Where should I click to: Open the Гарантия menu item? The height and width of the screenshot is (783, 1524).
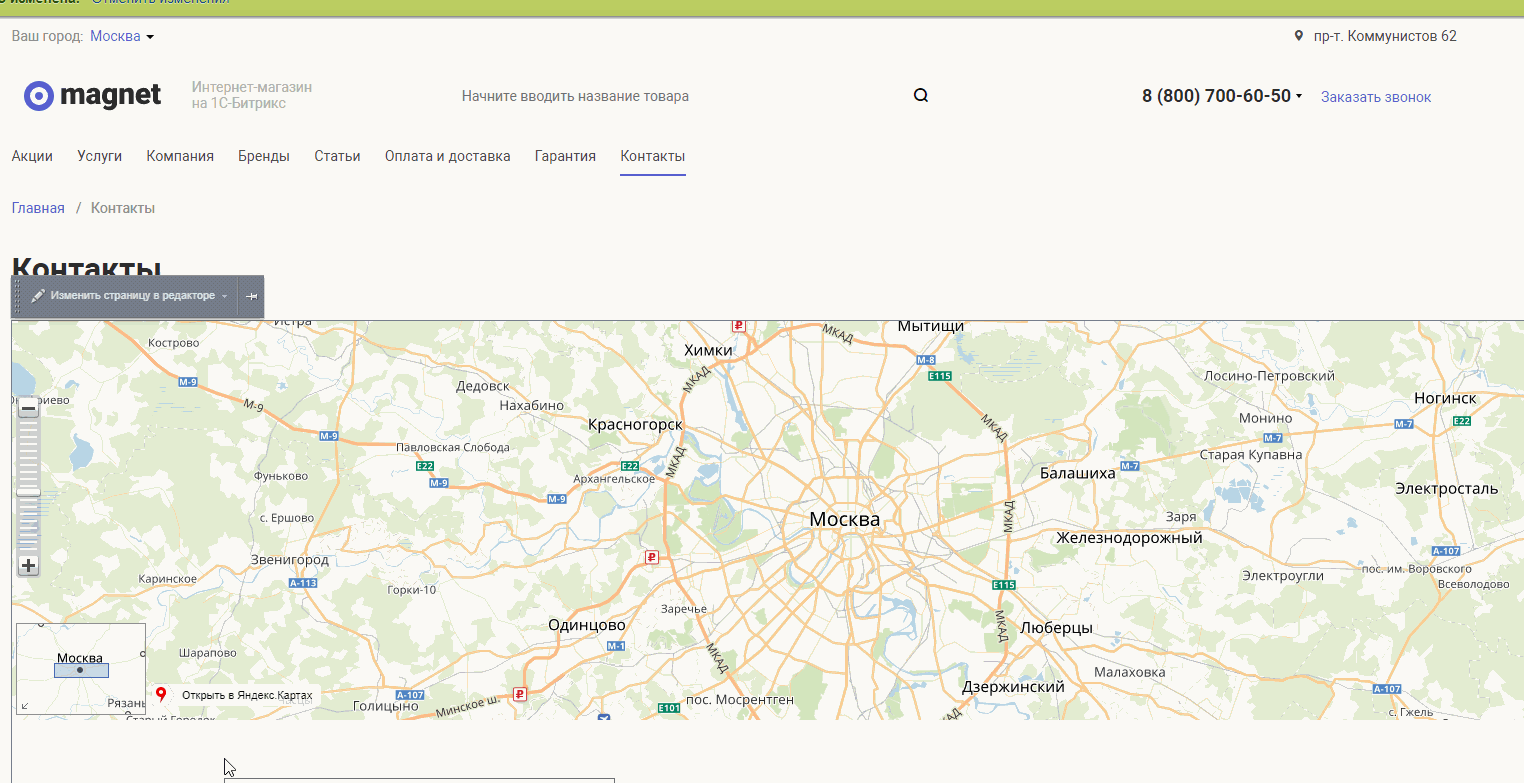point(565,156)
